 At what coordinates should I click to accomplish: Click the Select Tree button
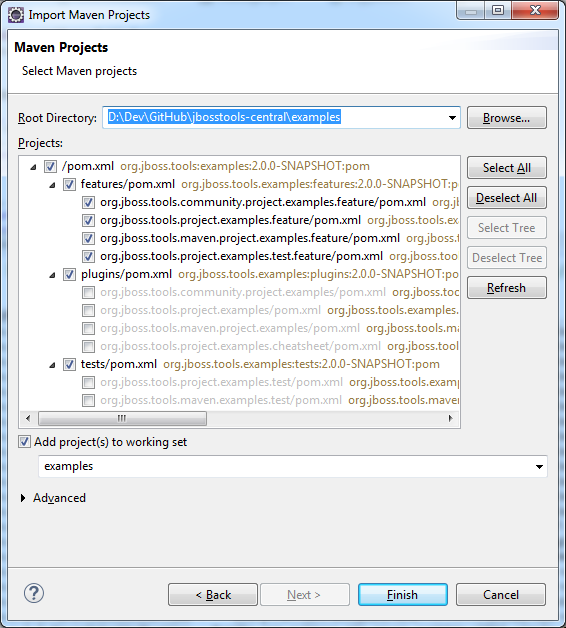(507, 228)
